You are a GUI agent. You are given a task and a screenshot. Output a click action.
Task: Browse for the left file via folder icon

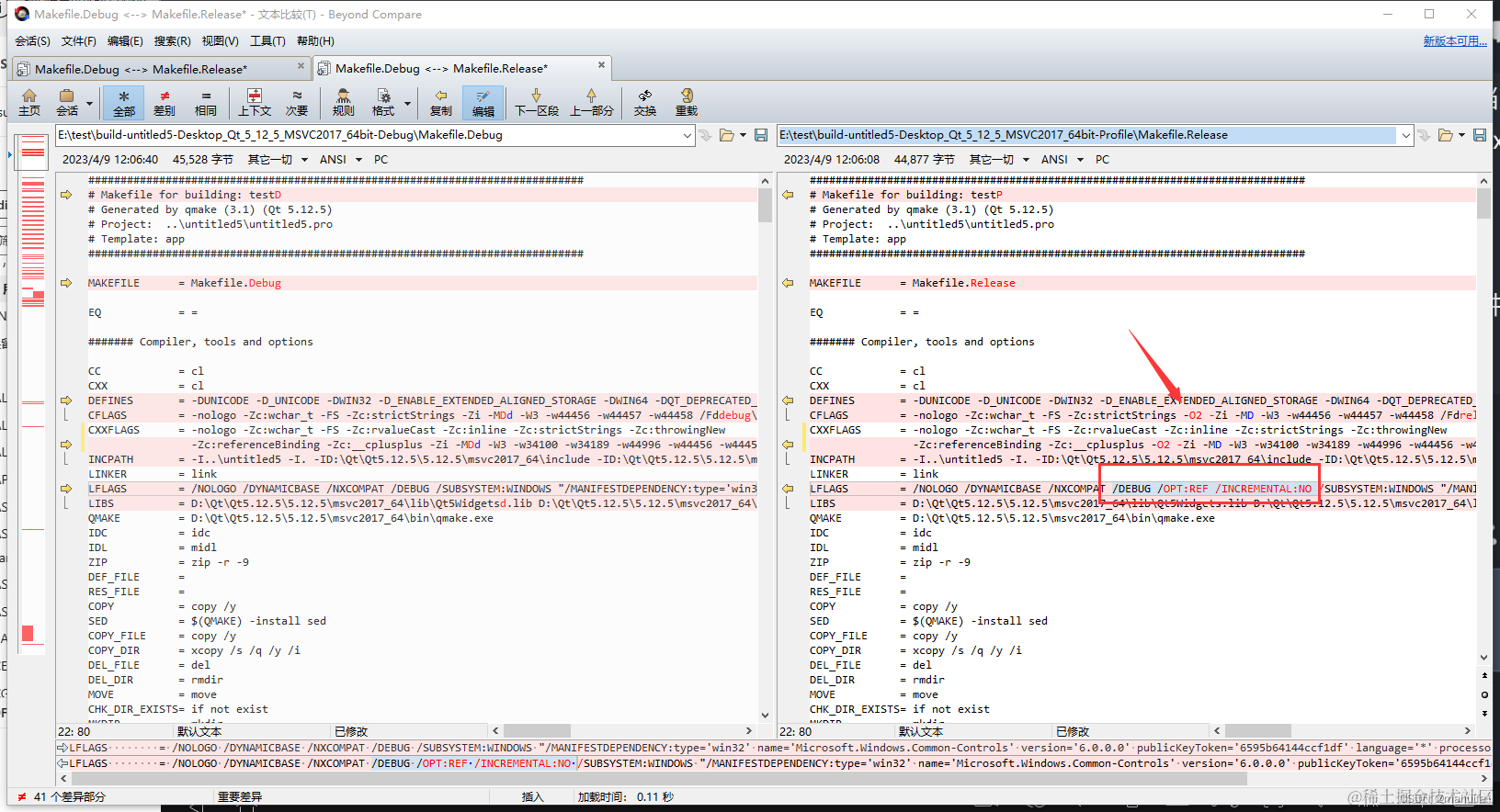(x=726, y=135)
